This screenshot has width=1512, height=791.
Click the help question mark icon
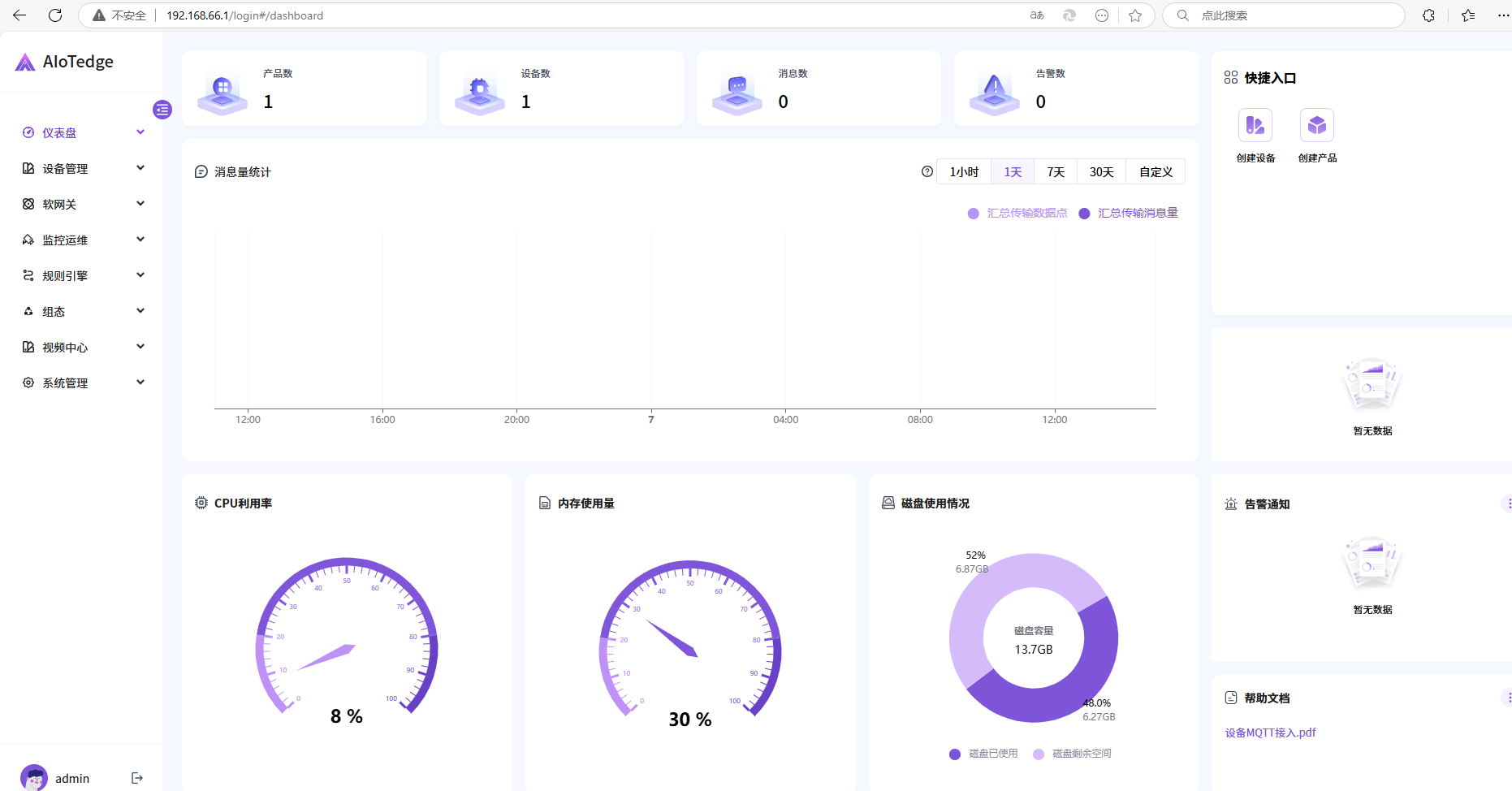point(927,171)
